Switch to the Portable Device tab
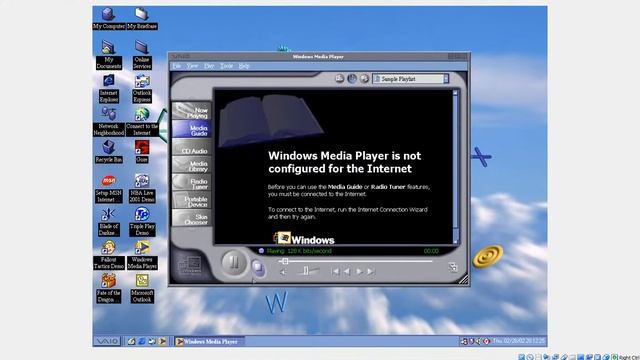Viewport: 640px width, 360px height. [191, 200]
